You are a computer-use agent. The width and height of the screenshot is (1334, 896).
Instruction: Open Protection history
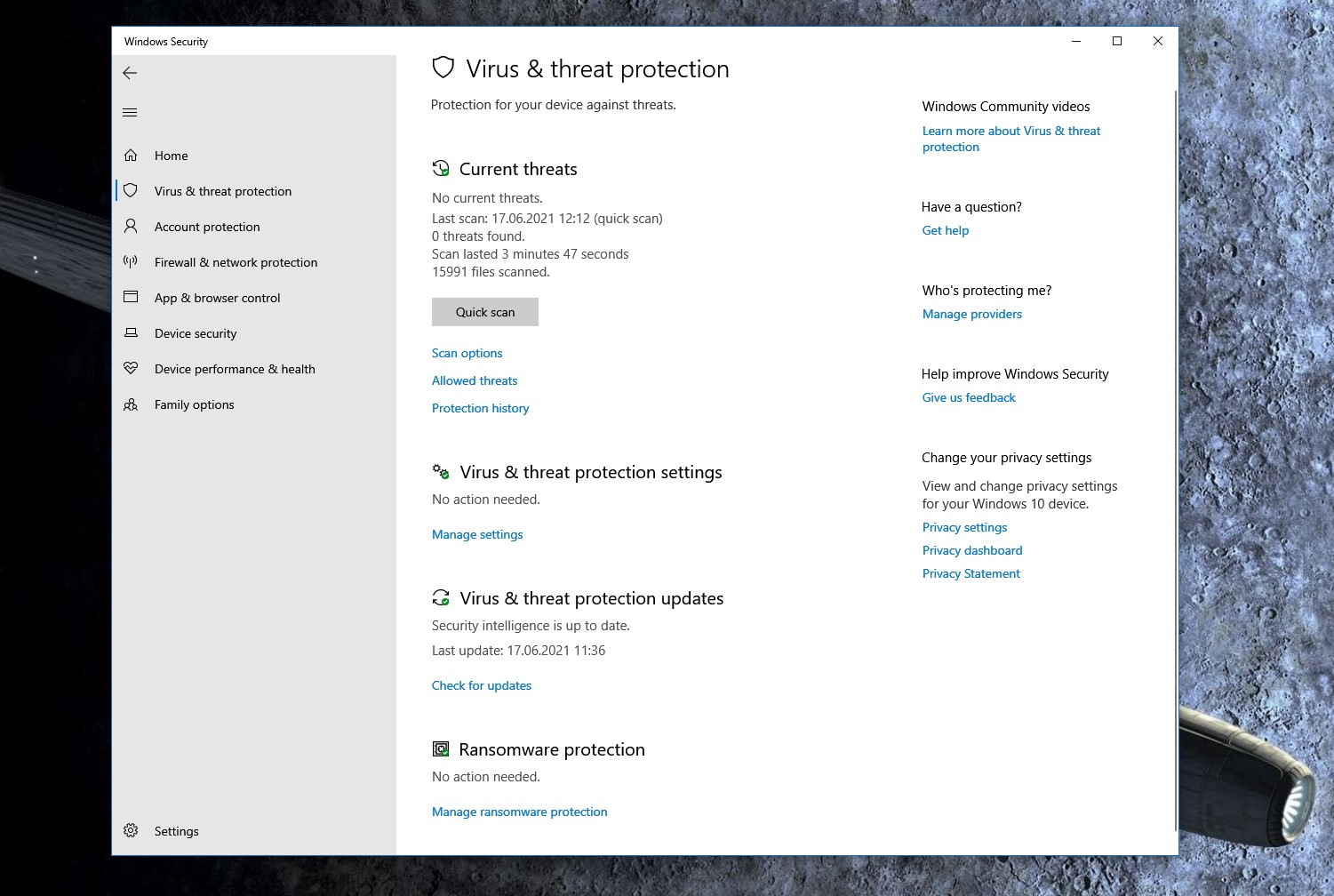pos(481,408)
